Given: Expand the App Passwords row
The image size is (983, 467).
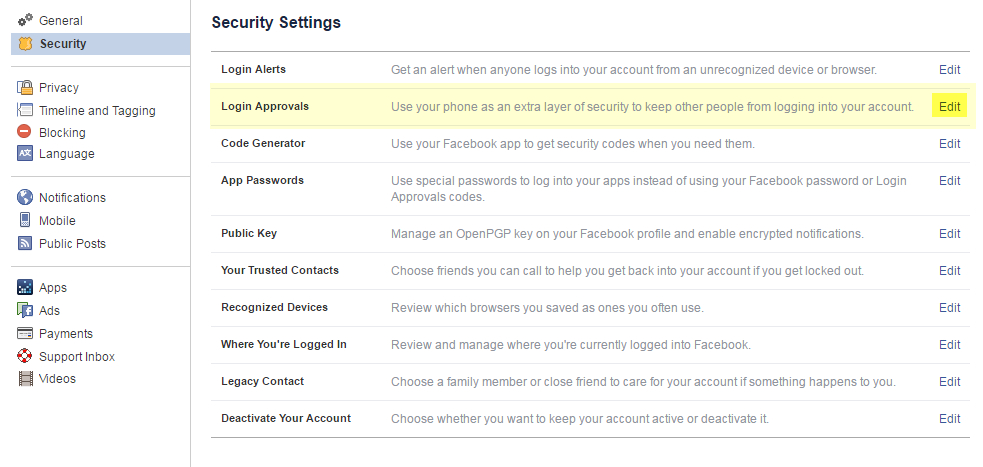Looking at the screenshot, I should [949, 181].
